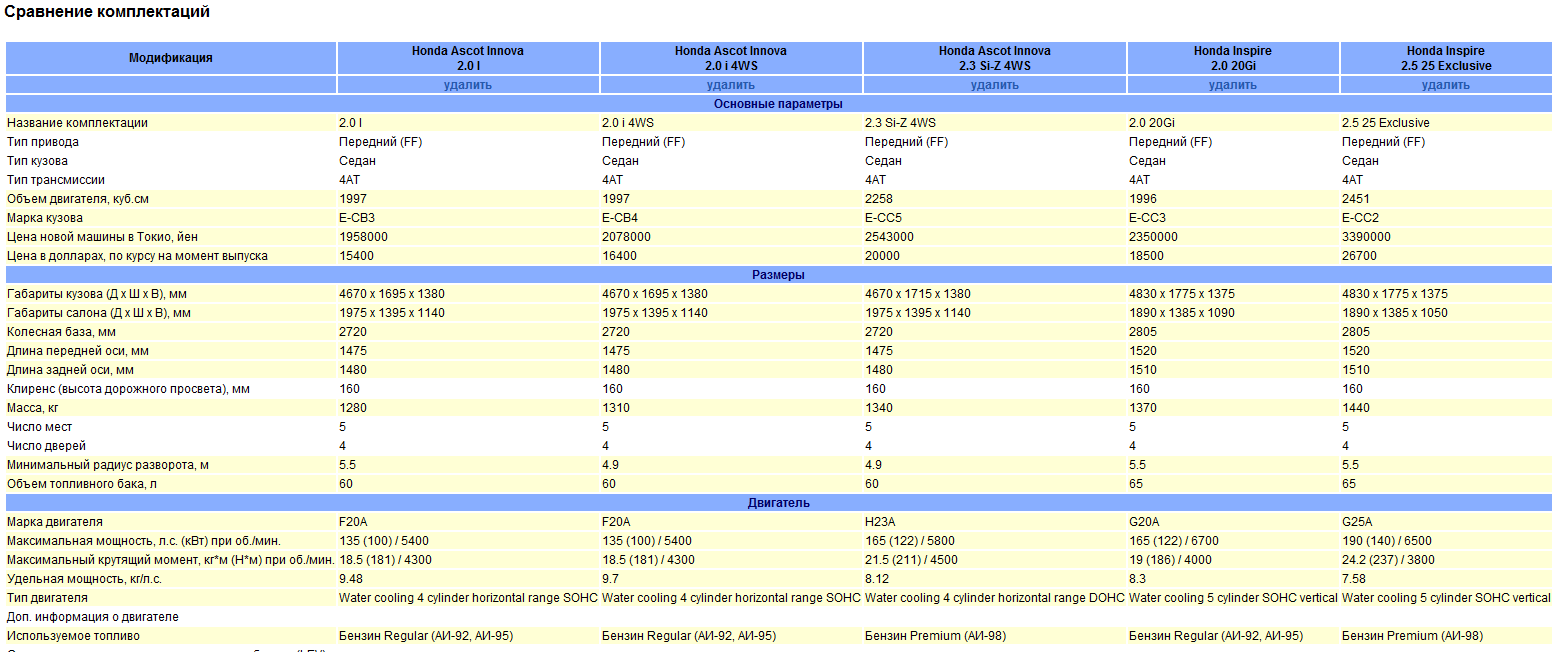1558x652 pixels.
Task: Click the 'Сравнение комплектаций' page title
Action: (107, 13)
